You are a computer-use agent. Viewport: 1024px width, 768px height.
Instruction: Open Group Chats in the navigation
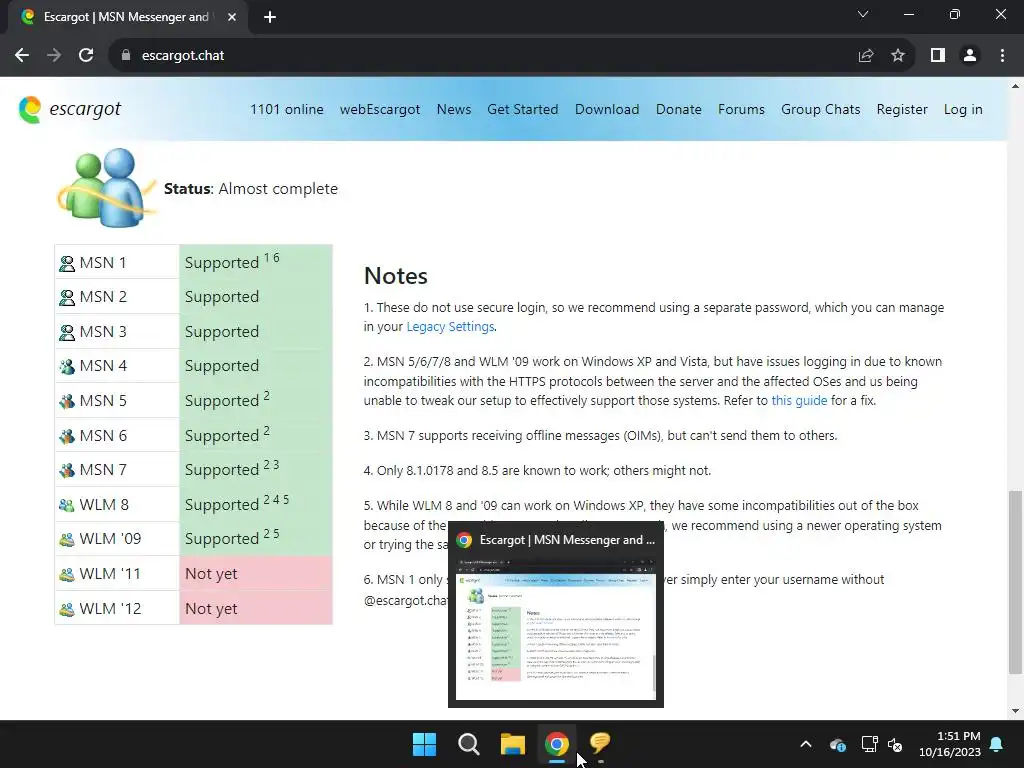pos(820,109)
